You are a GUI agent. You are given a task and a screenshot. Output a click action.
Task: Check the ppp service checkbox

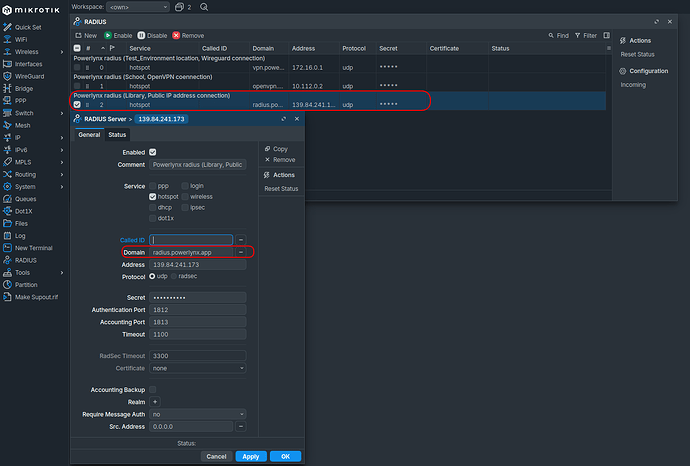(152, 186)
